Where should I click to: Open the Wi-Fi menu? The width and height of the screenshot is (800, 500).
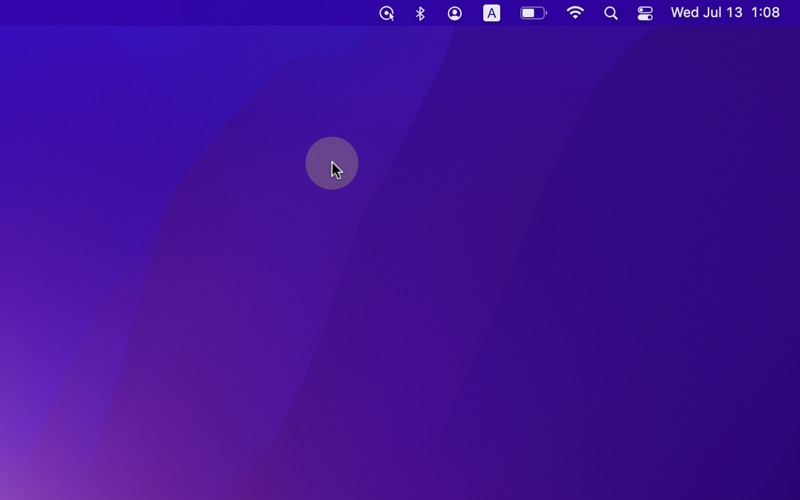click(x=575, y=13)
